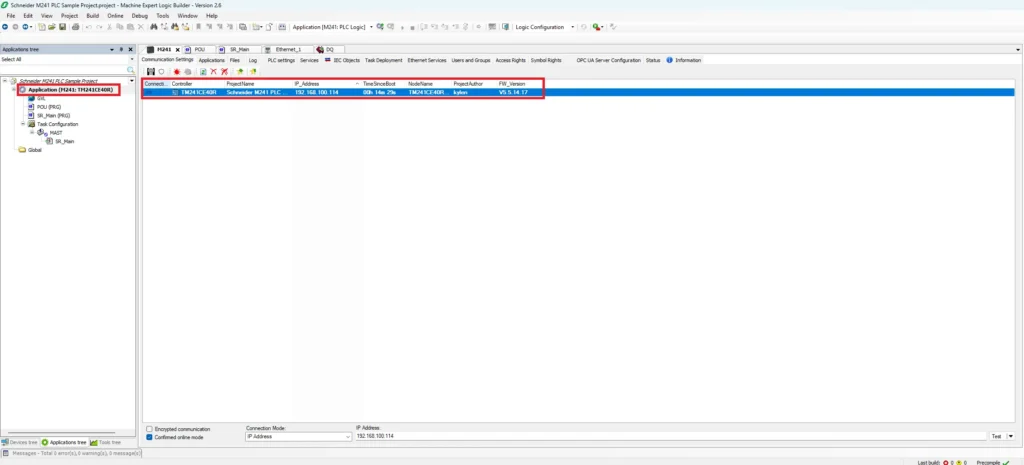1024x465 pixels.
Task: Click the Messages panel icon in status bar
Action: pyautogui.click(x=6, y=453)
